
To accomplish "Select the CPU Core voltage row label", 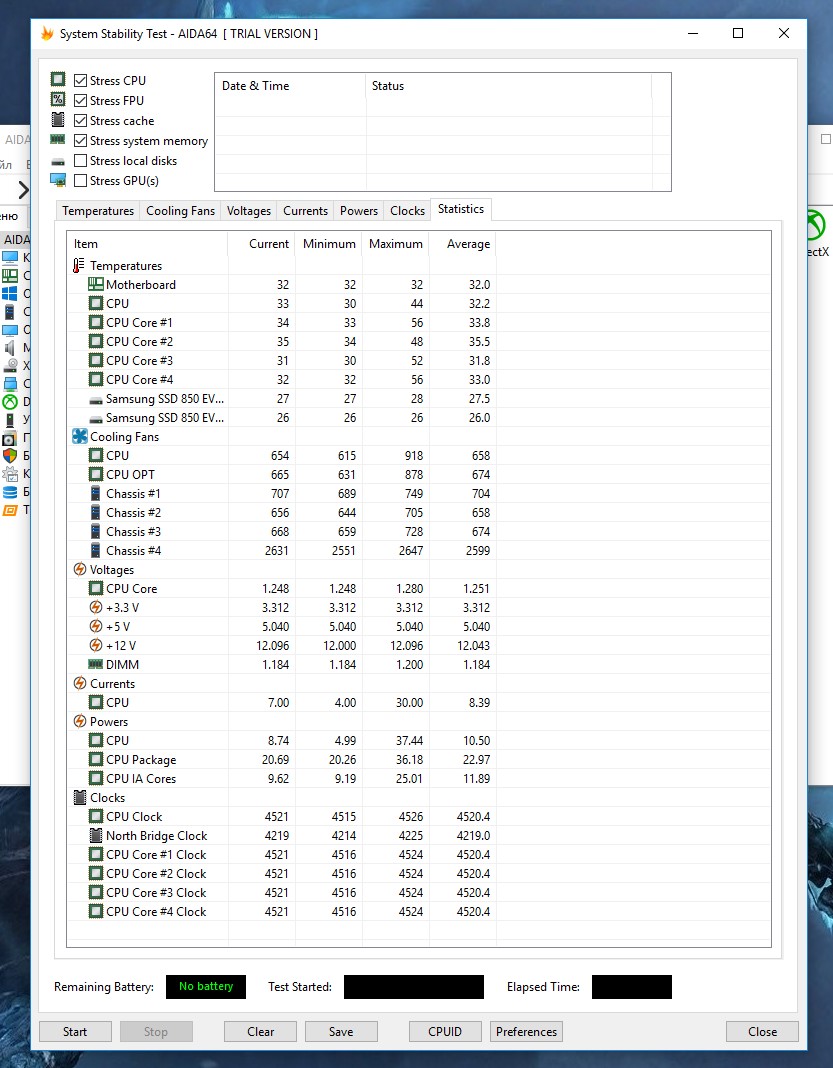I will click(131, 588).
